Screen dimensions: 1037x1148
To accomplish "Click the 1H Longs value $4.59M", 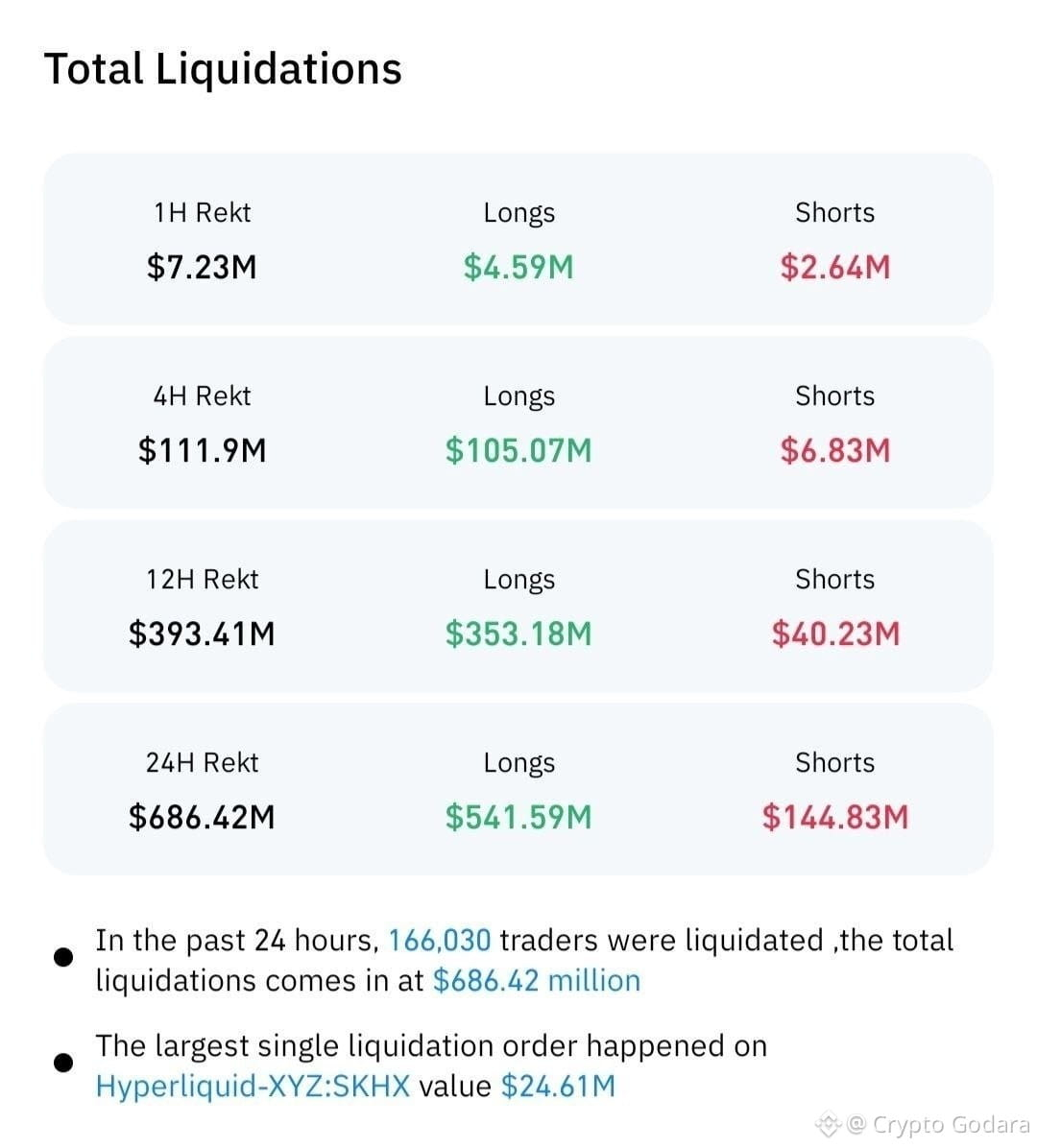I will (518, 267).
